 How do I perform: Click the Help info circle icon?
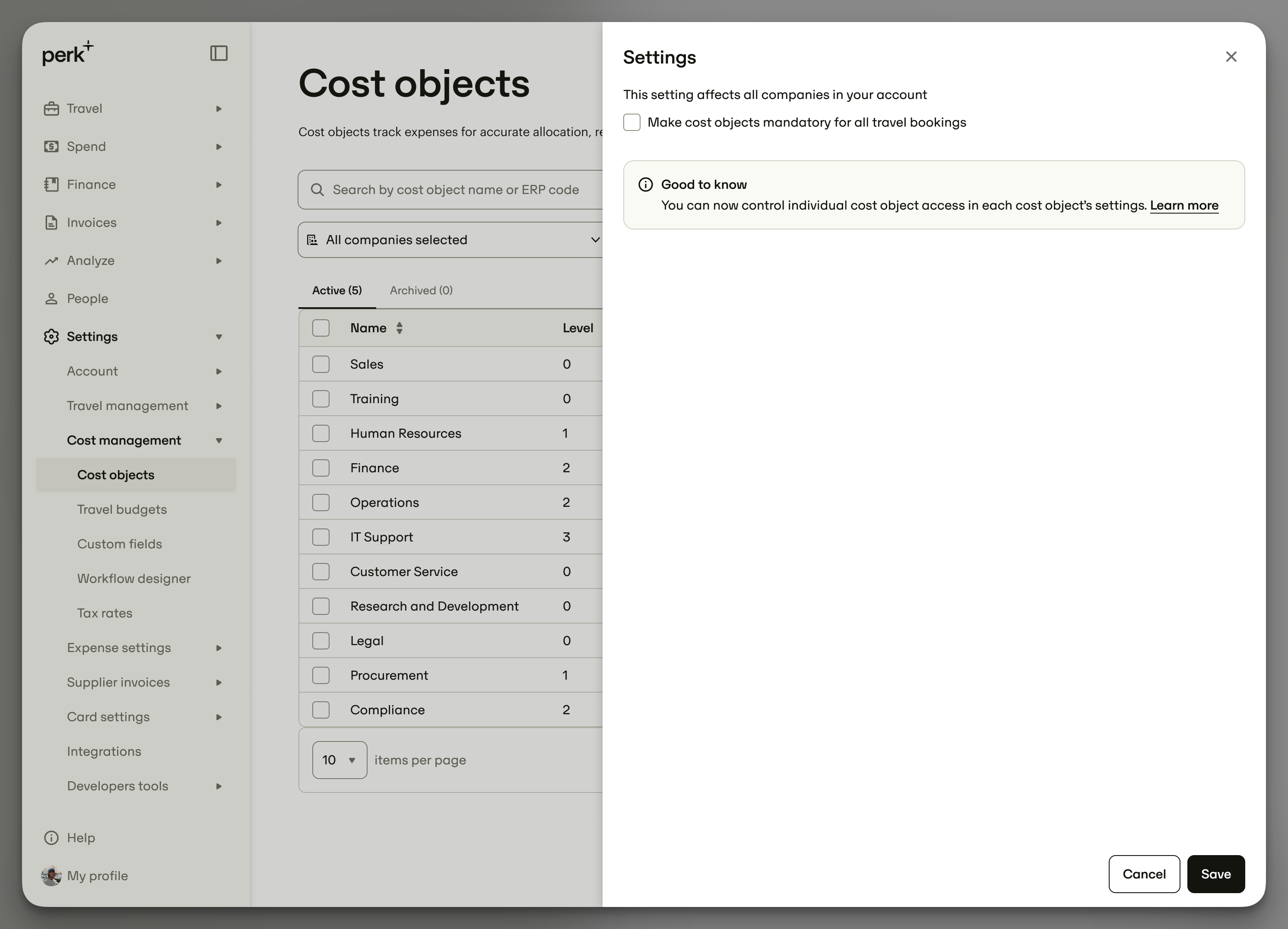point(51,838)
